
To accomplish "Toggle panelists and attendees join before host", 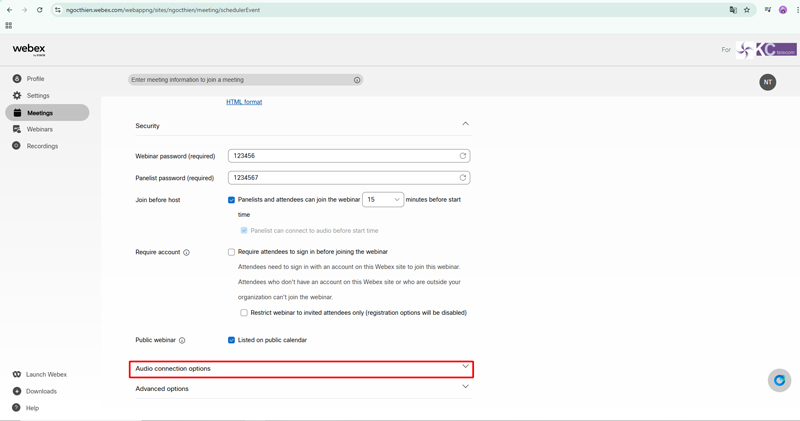I will tap(231, 200).
